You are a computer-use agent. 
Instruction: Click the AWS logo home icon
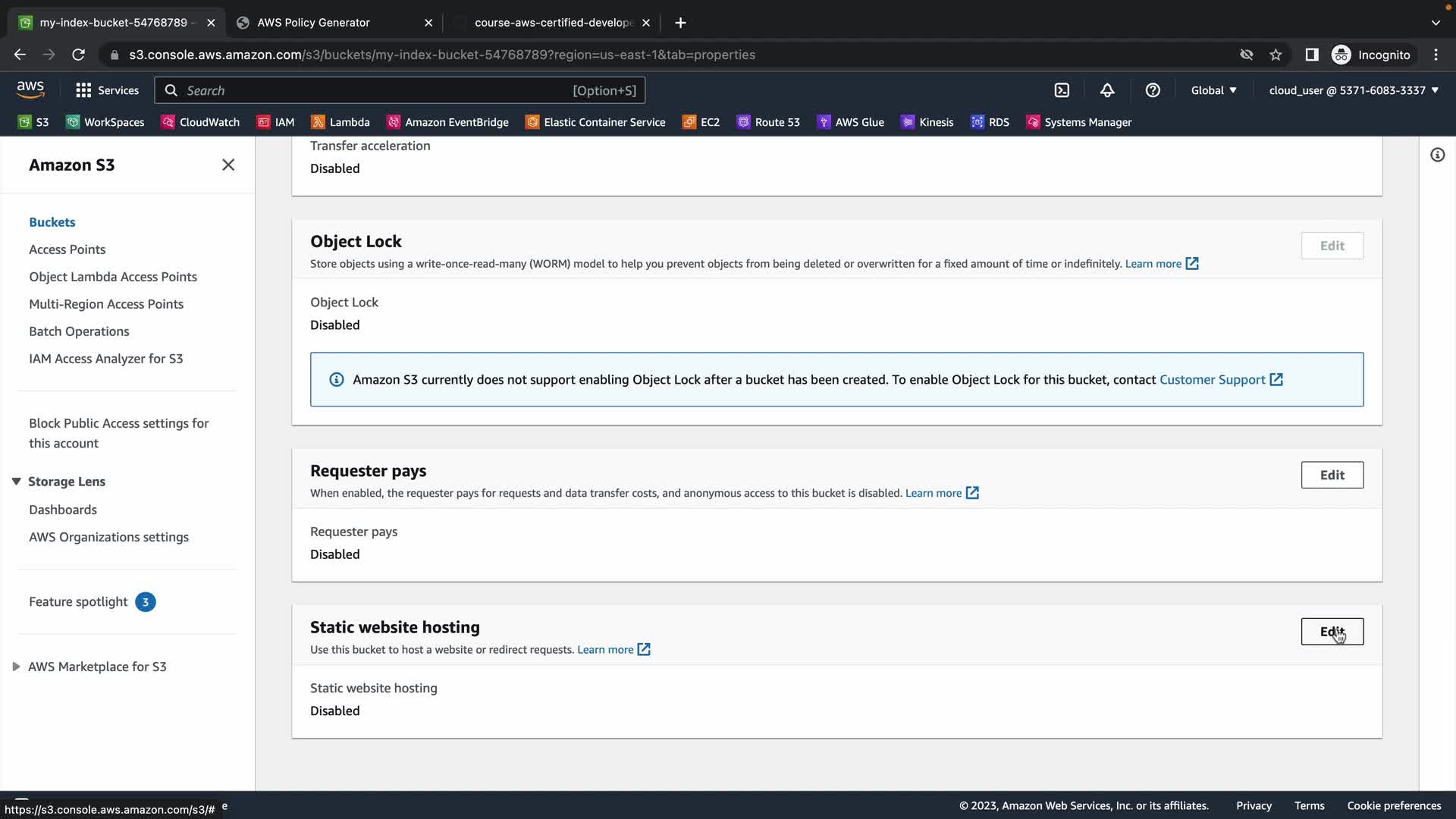coord(30,89)
